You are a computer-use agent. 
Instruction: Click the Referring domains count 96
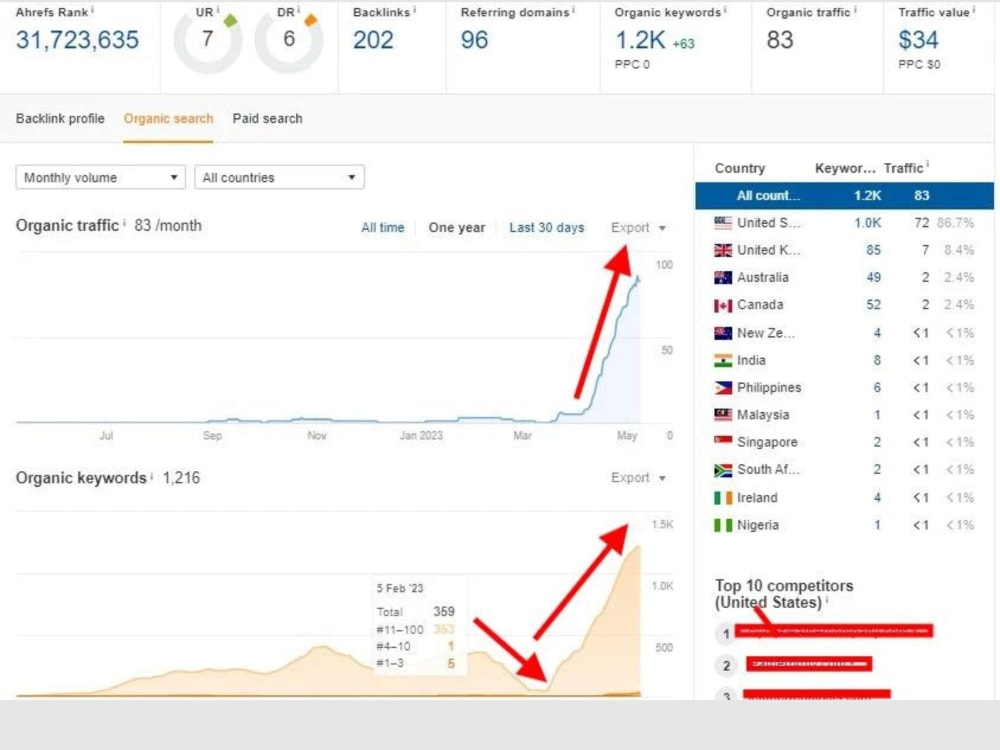pyautogui.click(x=474, y=40)
